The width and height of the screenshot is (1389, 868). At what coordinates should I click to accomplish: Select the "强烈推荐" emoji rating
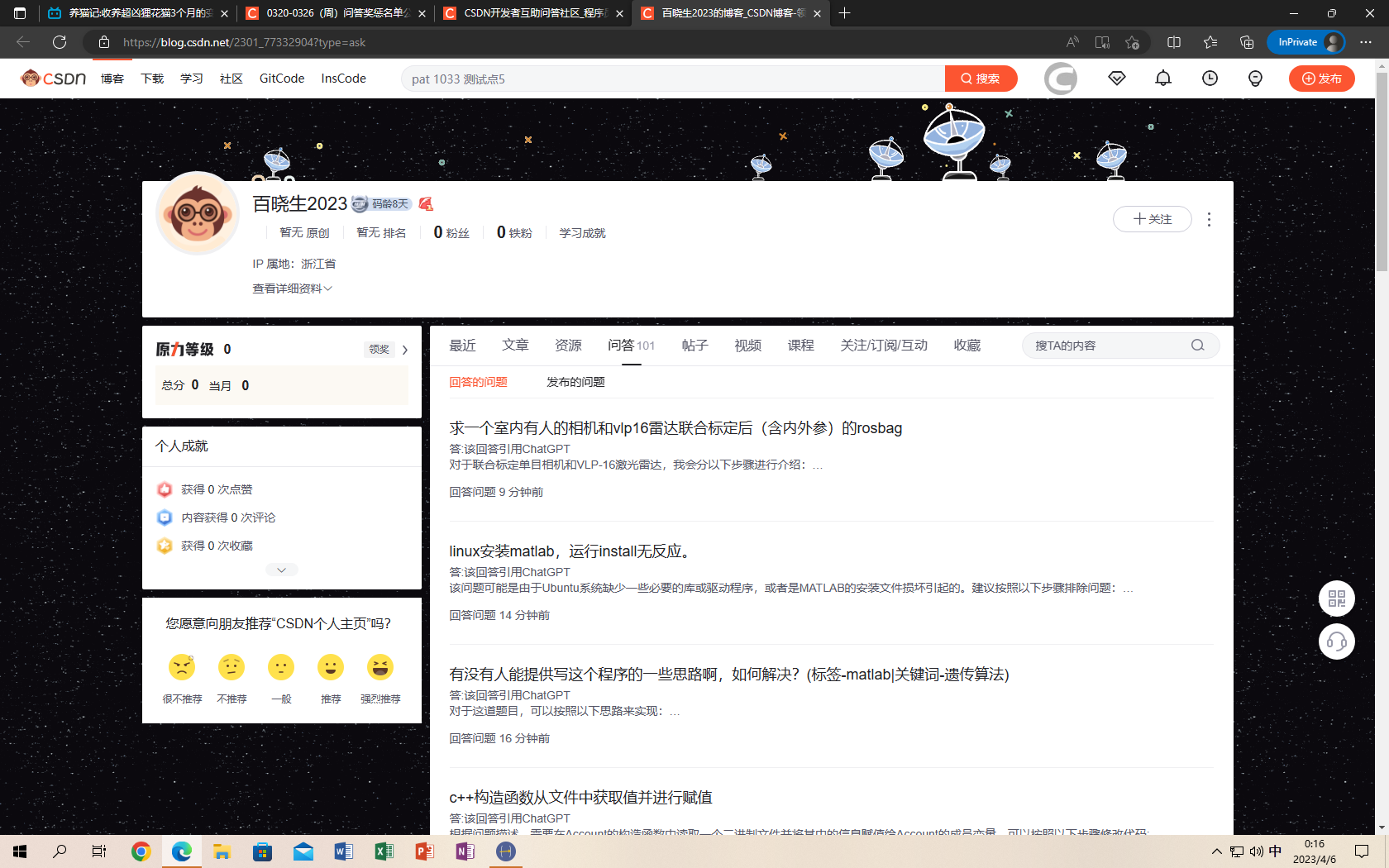point(380,668)
